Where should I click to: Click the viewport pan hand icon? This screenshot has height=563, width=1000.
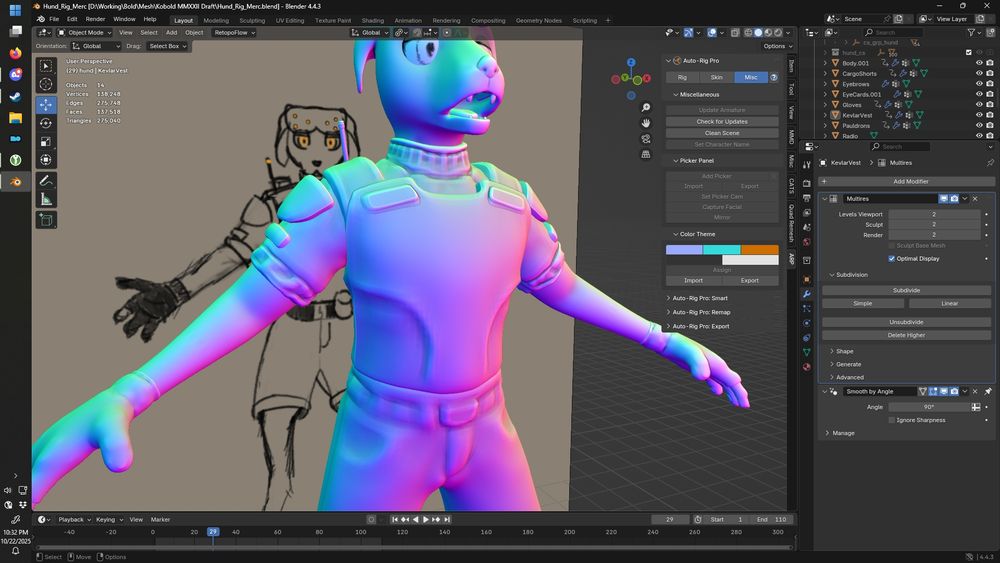pos(647,123)
